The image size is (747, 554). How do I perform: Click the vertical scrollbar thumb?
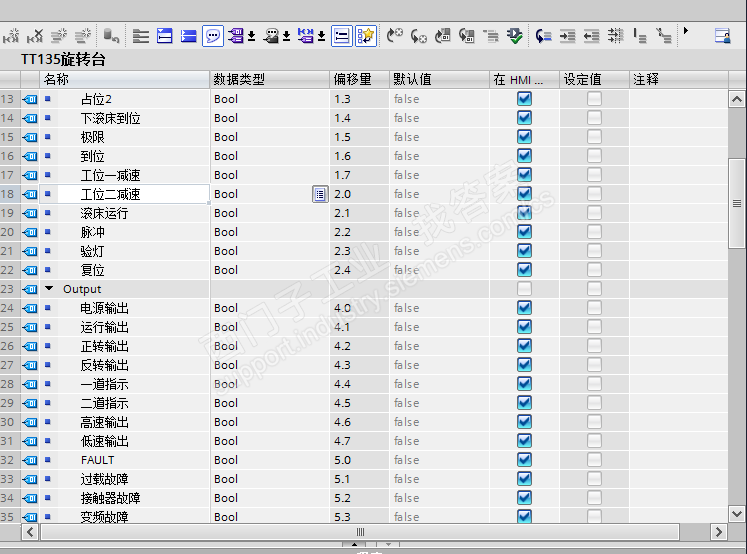737,203
